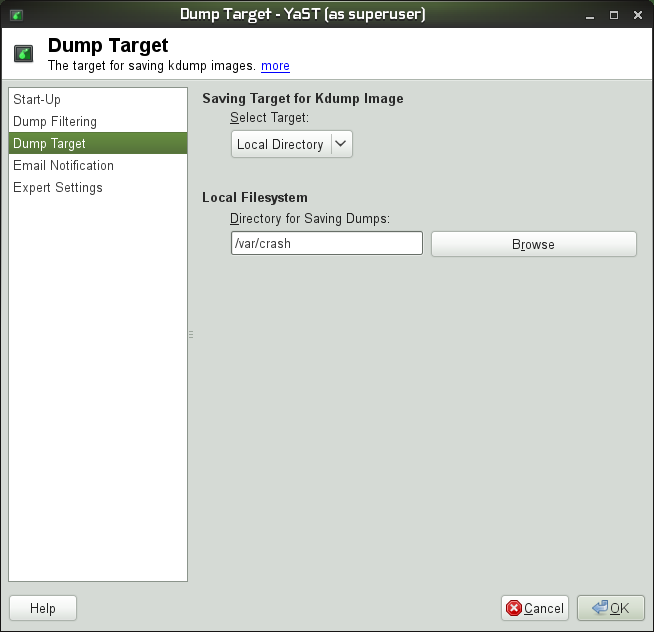Click the 'Saving Target for Kdump Image' heading
Viewport: 654px width, 632px height.
303,98
